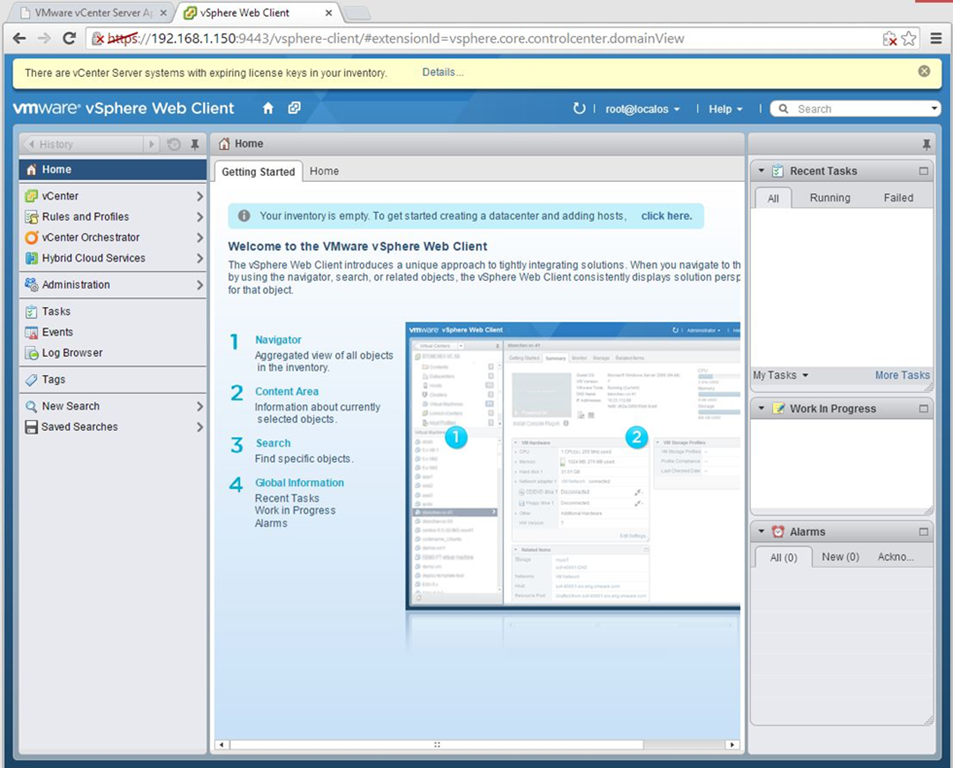The width and height of the screenshot is (953, 768).
Task: Click the vSphere Web Client screenshot thumbnail
Action: [573, 465]
